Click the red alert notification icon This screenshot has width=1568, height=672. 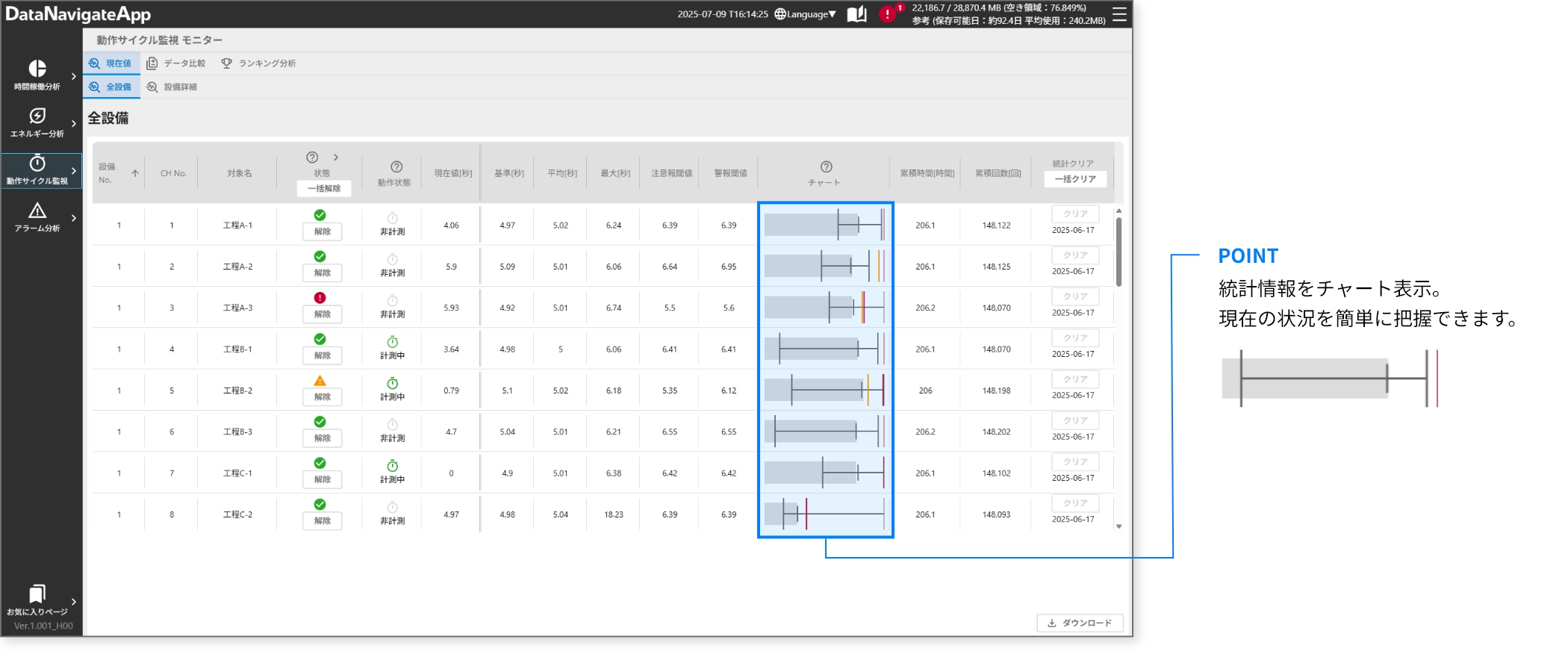coord(887,14)
